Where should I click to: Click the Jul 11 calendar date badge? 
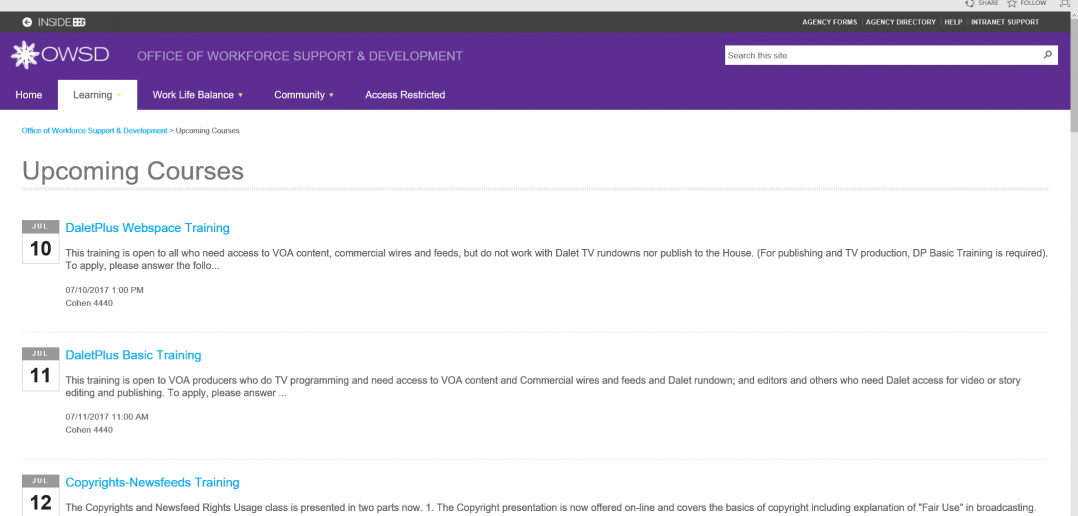(41, 369)
